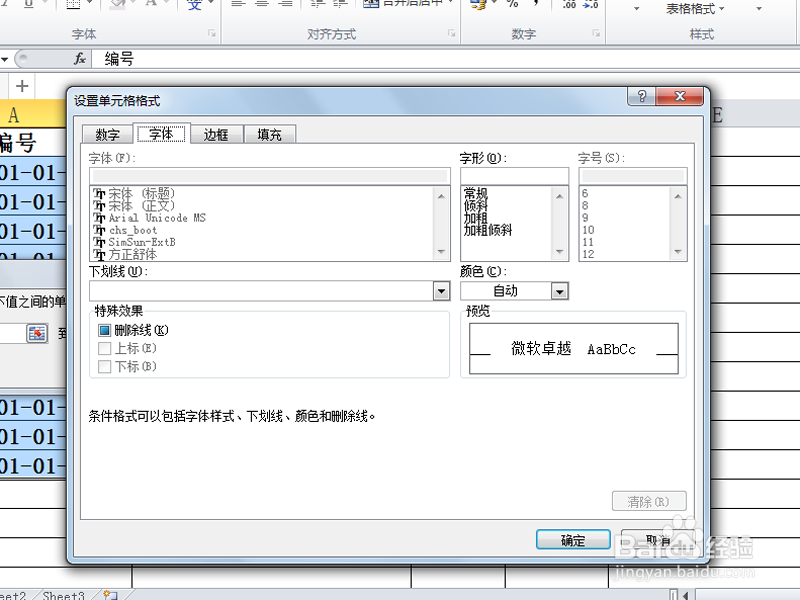The height and width of the screenshot is (600, 800).
Task: Apply percent style from ribbon
Action: pyautogui.click(x=512, y=4)
